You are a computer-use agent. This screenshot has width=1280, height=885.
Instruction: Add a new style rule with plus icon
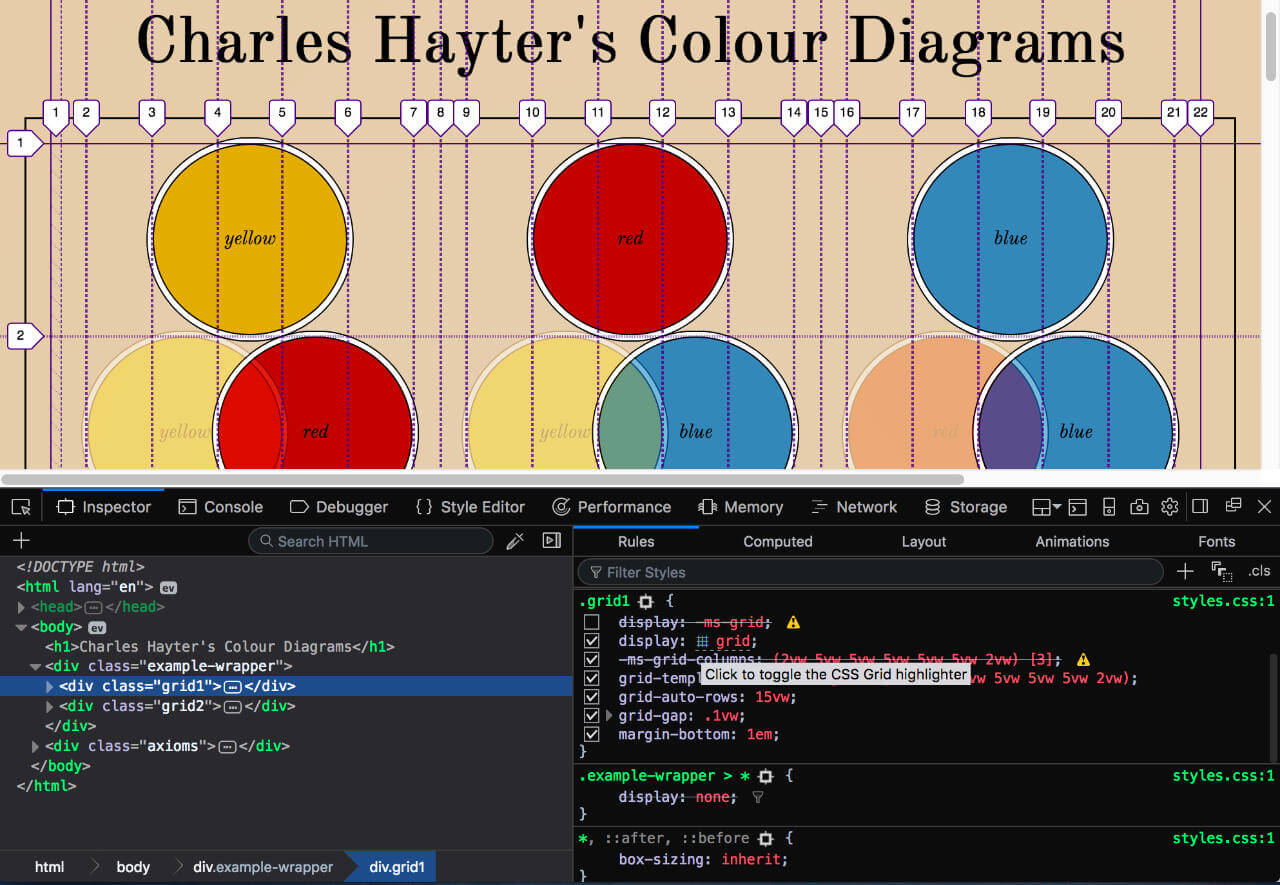click(1185, 572)
